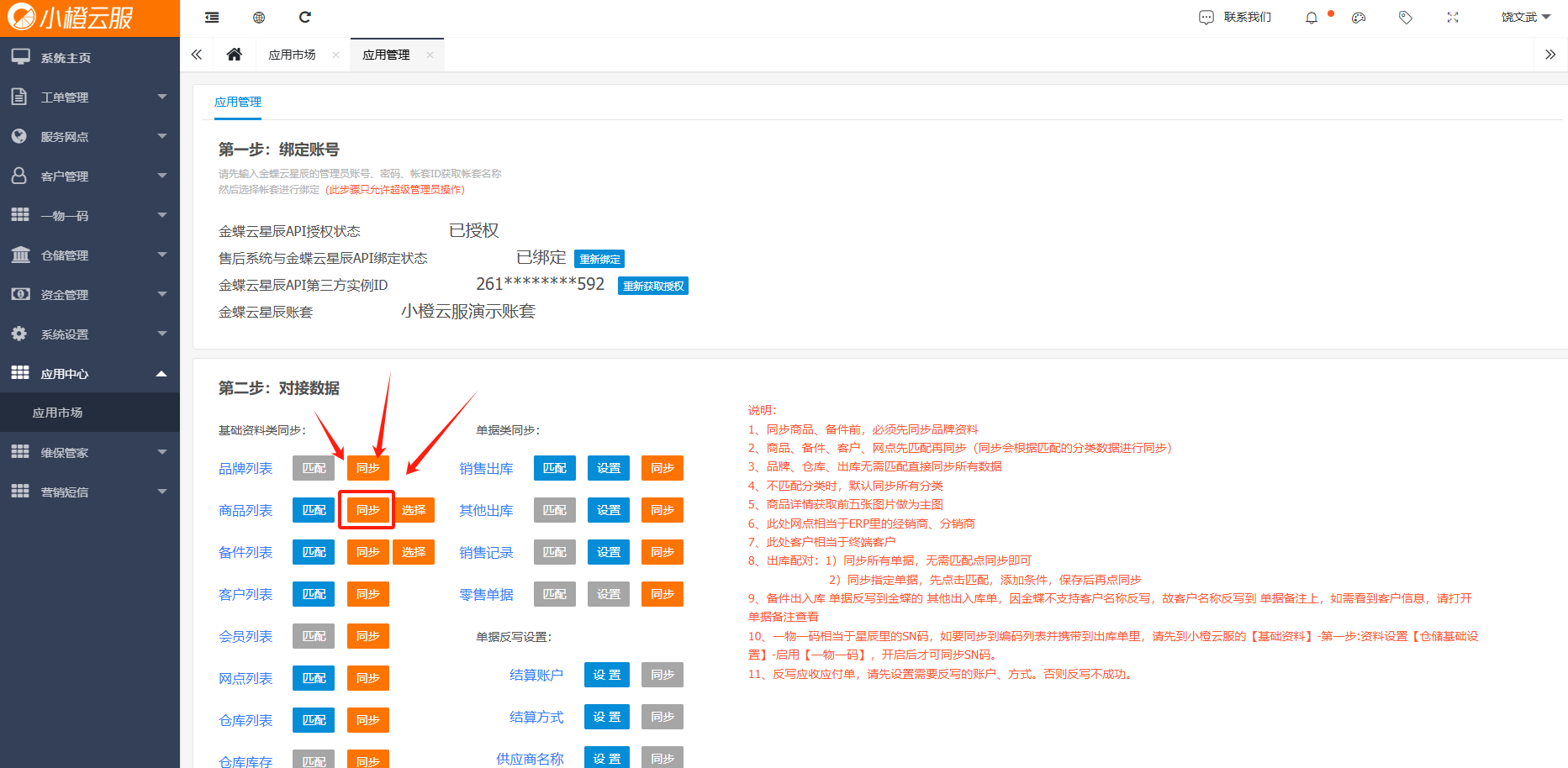Click the 重新获取授权 button

click(653, 286)
